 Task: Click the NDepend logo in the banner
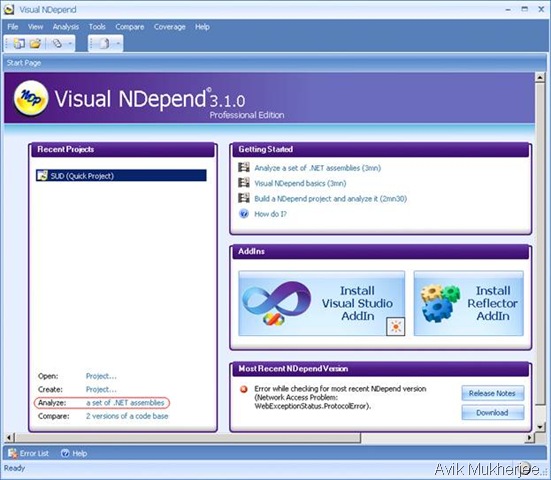(x=31, y=98)
